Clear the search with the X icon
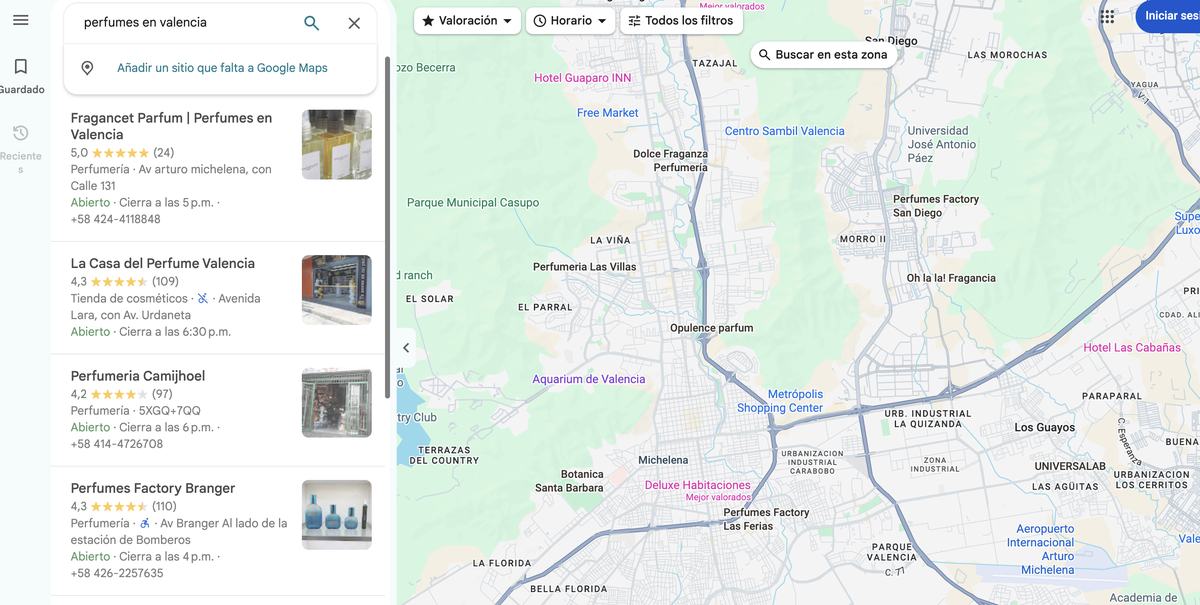This screenshot has width=1200, height=605. pos(354,23)
